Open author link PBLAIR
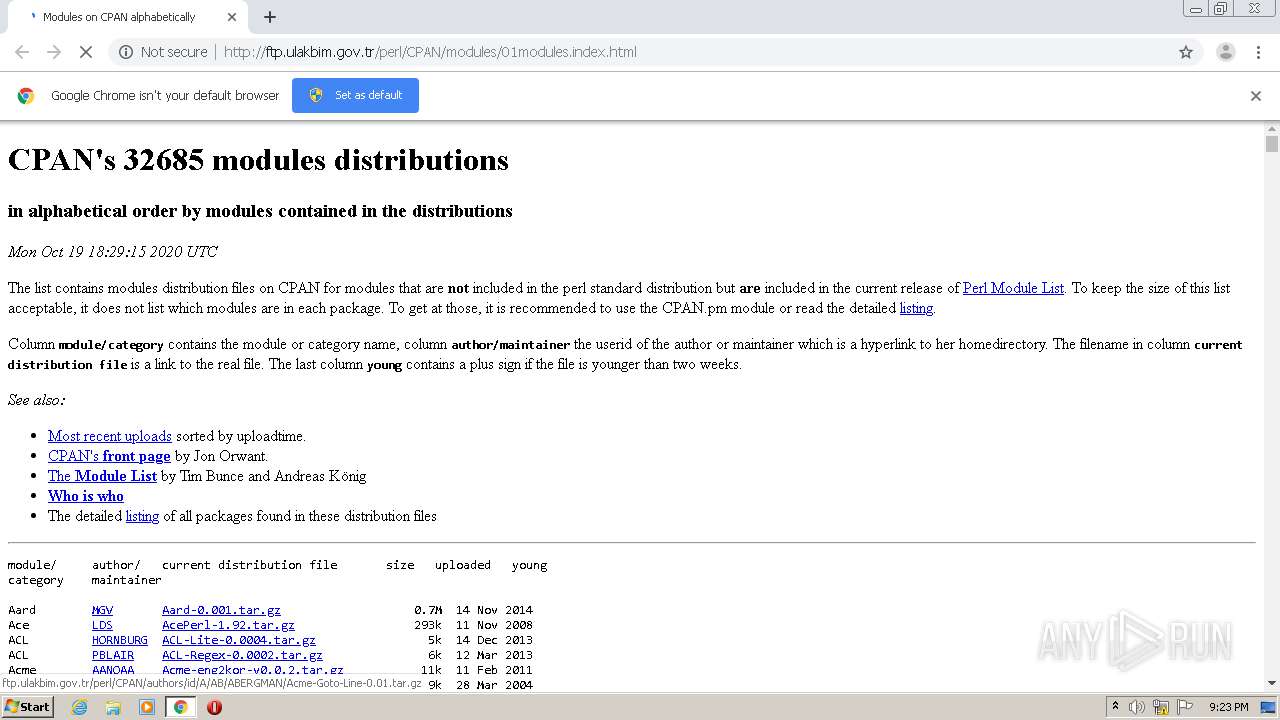The image size is (1280, 720). tap(113, 655)
